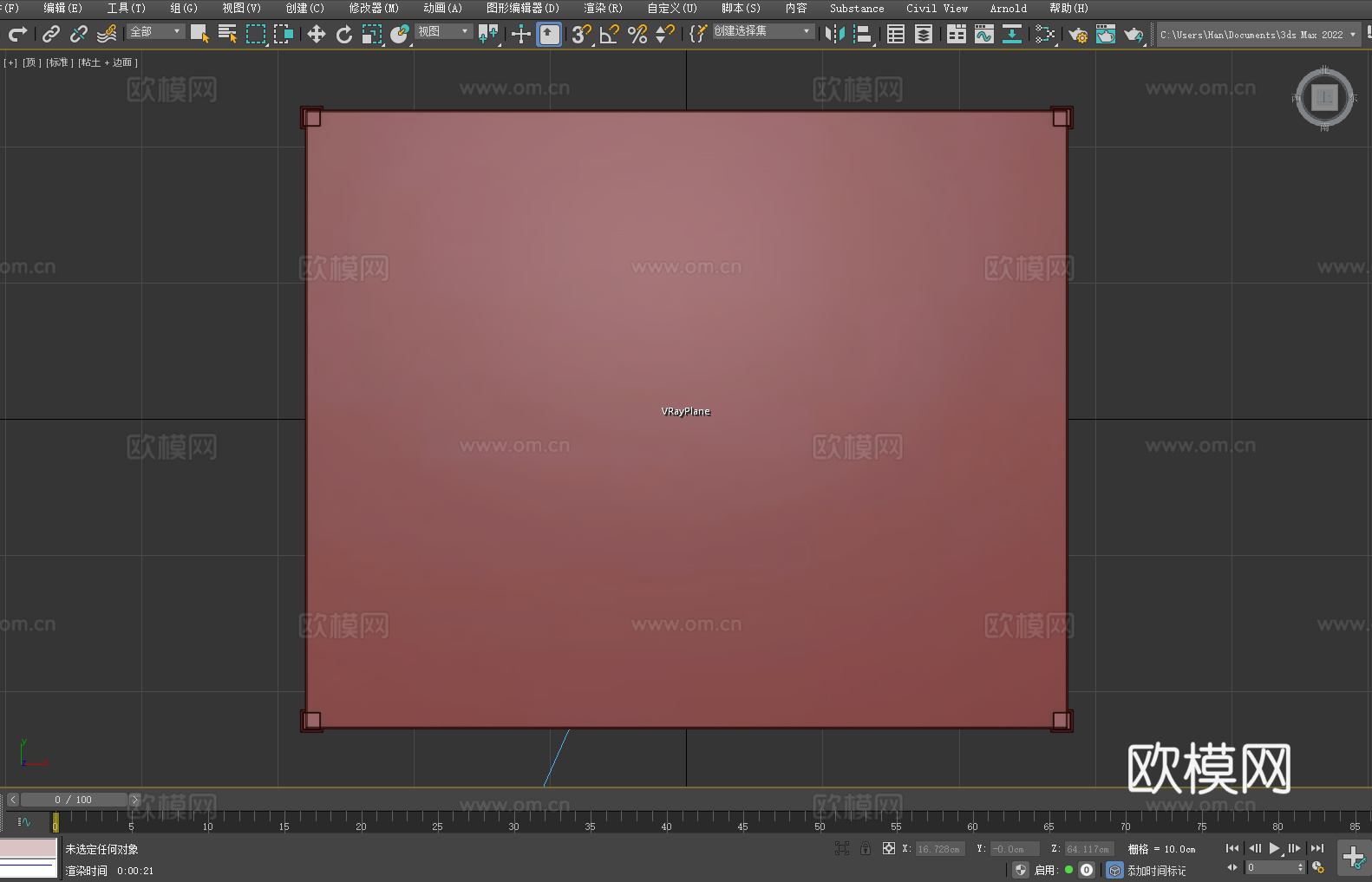The height and width of the screenshot is (882, 1372).
Task: Click the Redo arrow icon
Action: (x=17, y=34)
